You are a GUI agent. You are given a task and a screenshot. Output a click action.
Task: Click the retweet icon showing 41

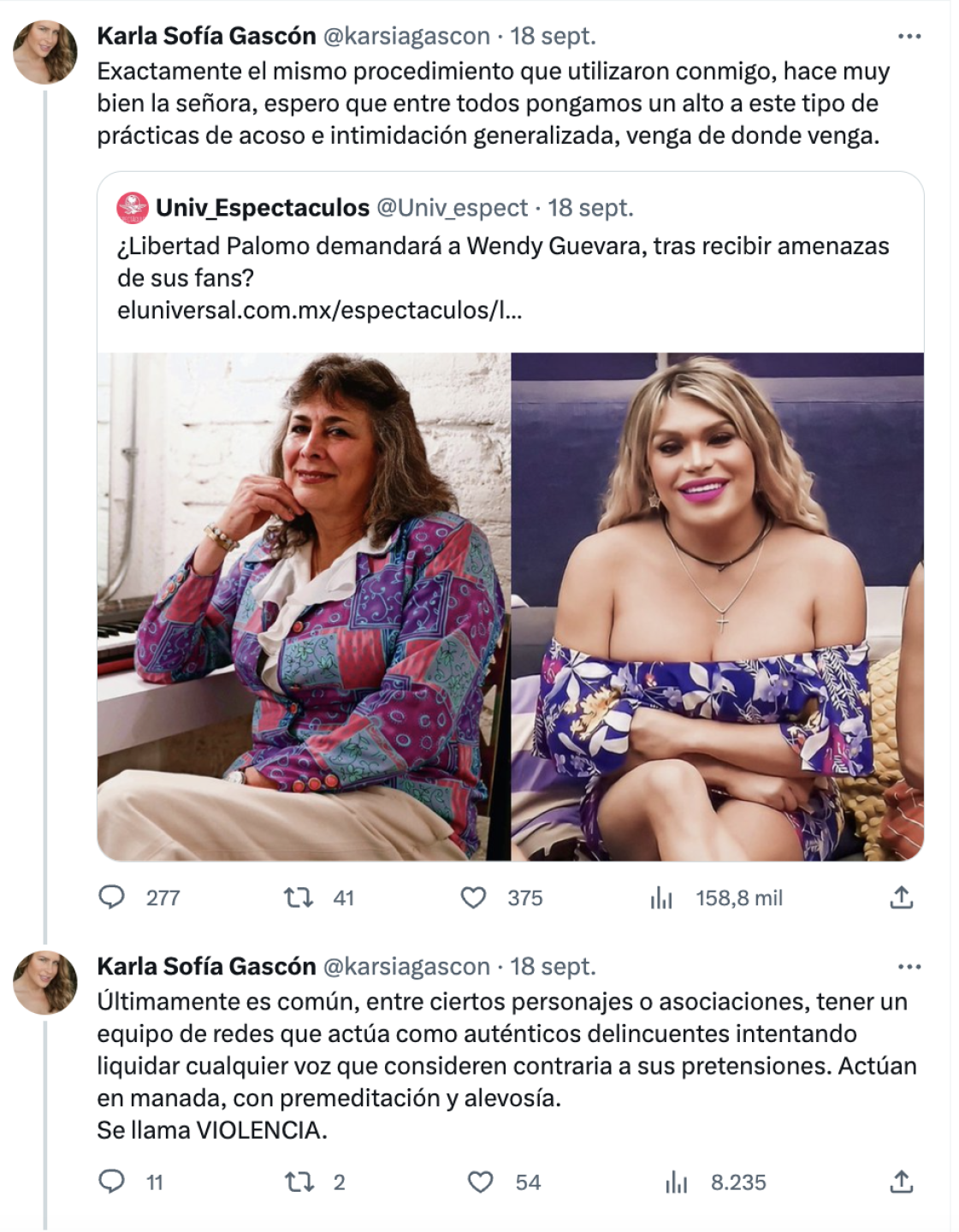pyautogui.click(x=297, y=897)
